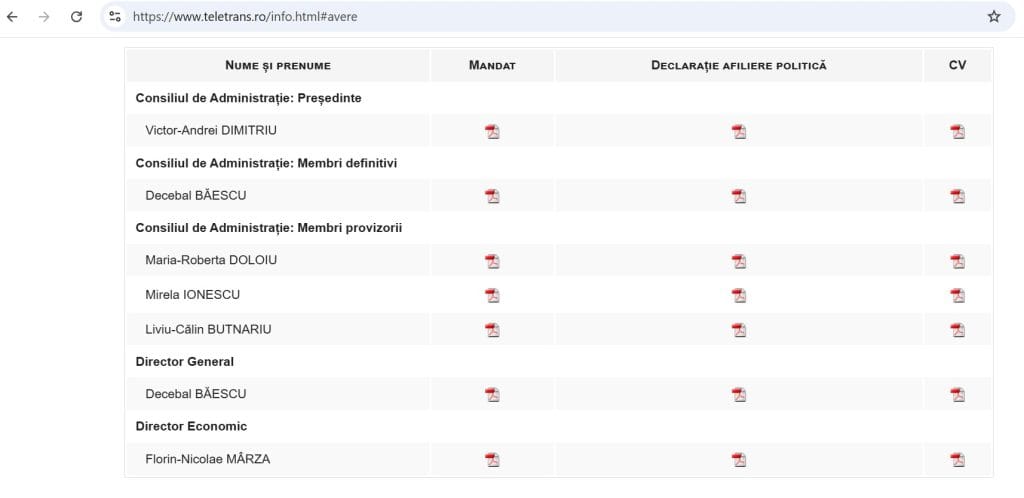View site information in the address bar
The width and height of the screenshot is (1024, 498).
(116, 17)
